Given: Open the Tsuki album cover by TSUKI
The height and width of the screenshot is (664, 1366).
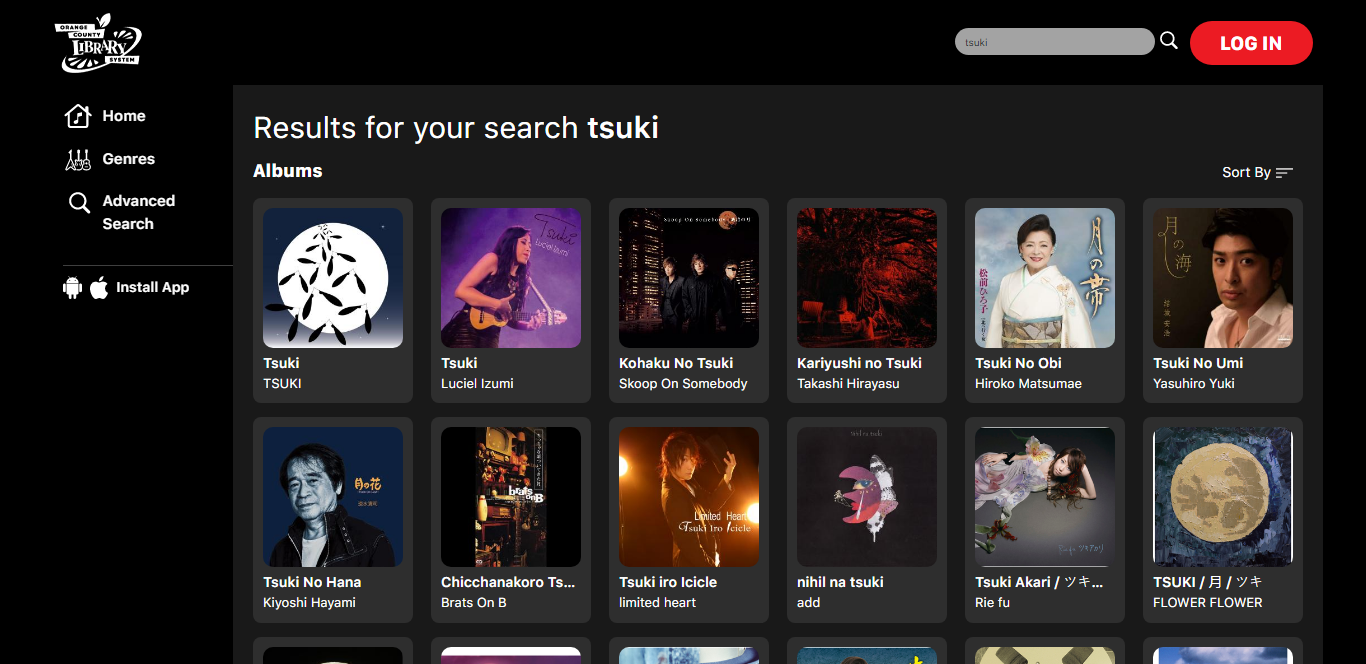Looking at the screenshot, I should (333, 278).
